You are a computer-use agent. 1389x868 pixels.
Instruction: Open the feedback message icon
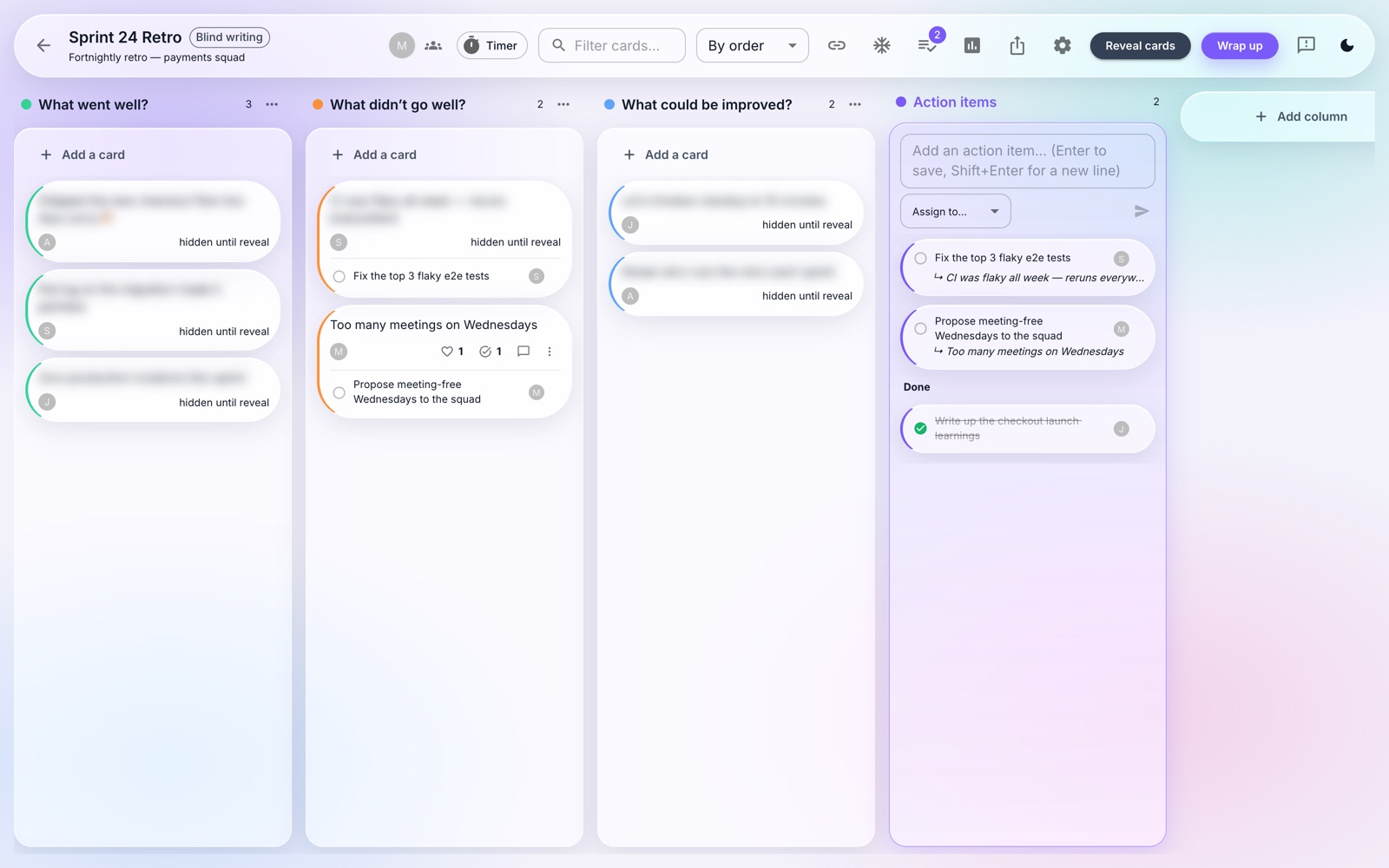coord(1306,46)
